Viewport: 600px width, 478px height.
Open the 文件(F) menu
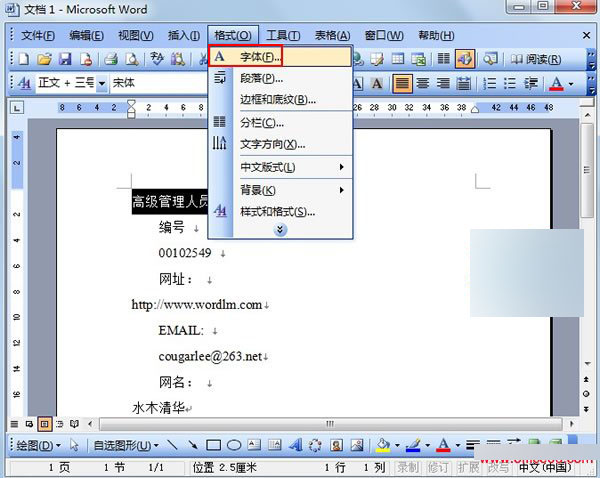[38, 36]
